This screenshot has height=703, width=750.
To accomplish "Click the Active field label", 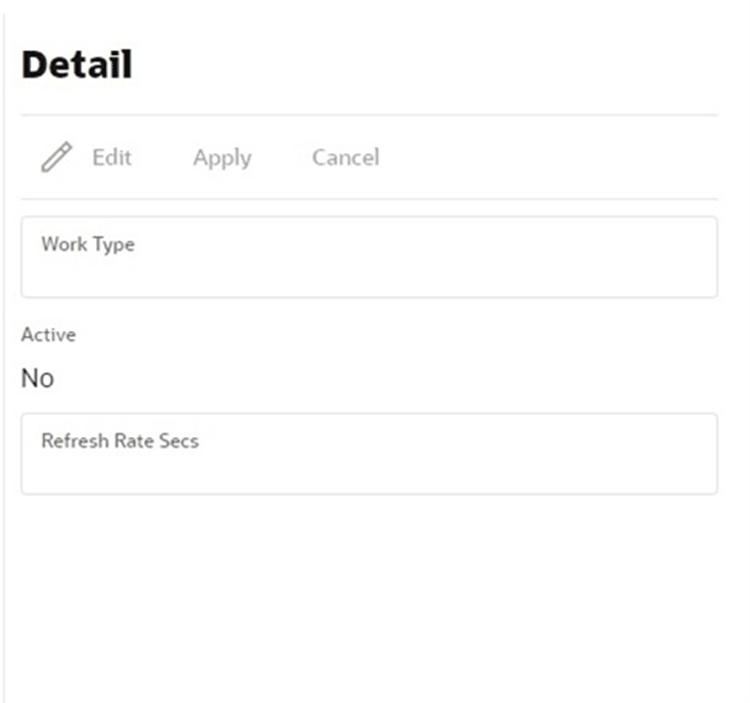I will click(x=48, y=335).
